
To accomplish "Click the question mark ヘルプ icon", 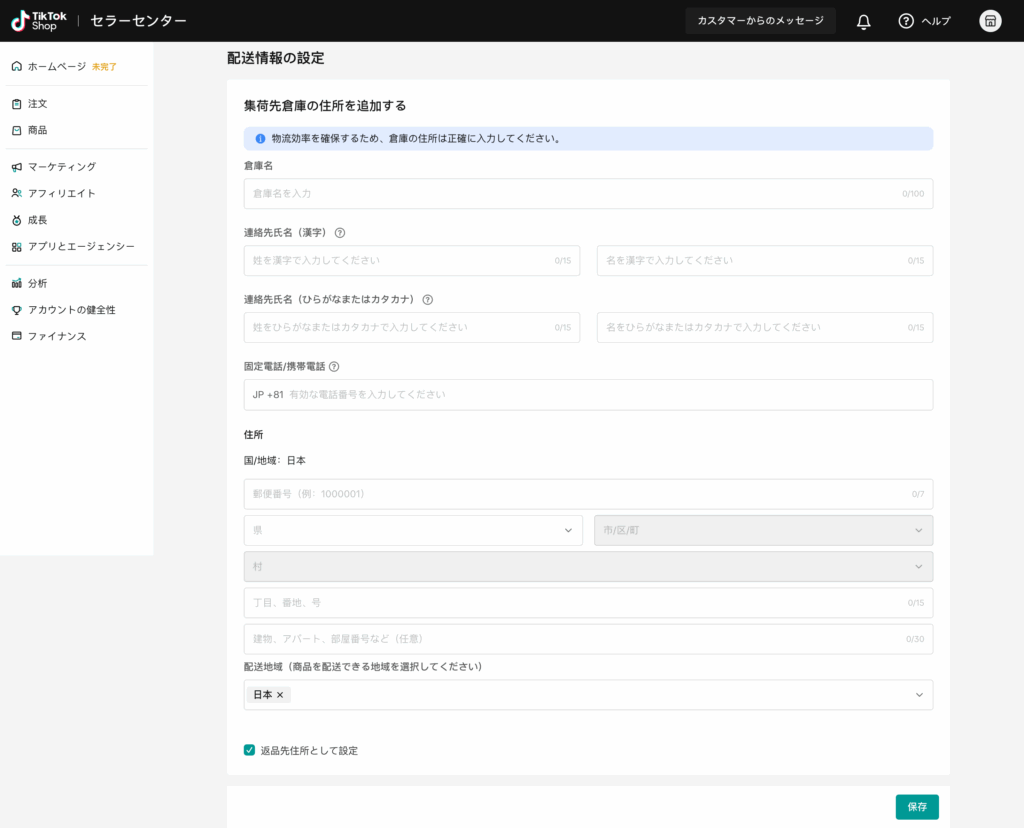I will 906,21.
